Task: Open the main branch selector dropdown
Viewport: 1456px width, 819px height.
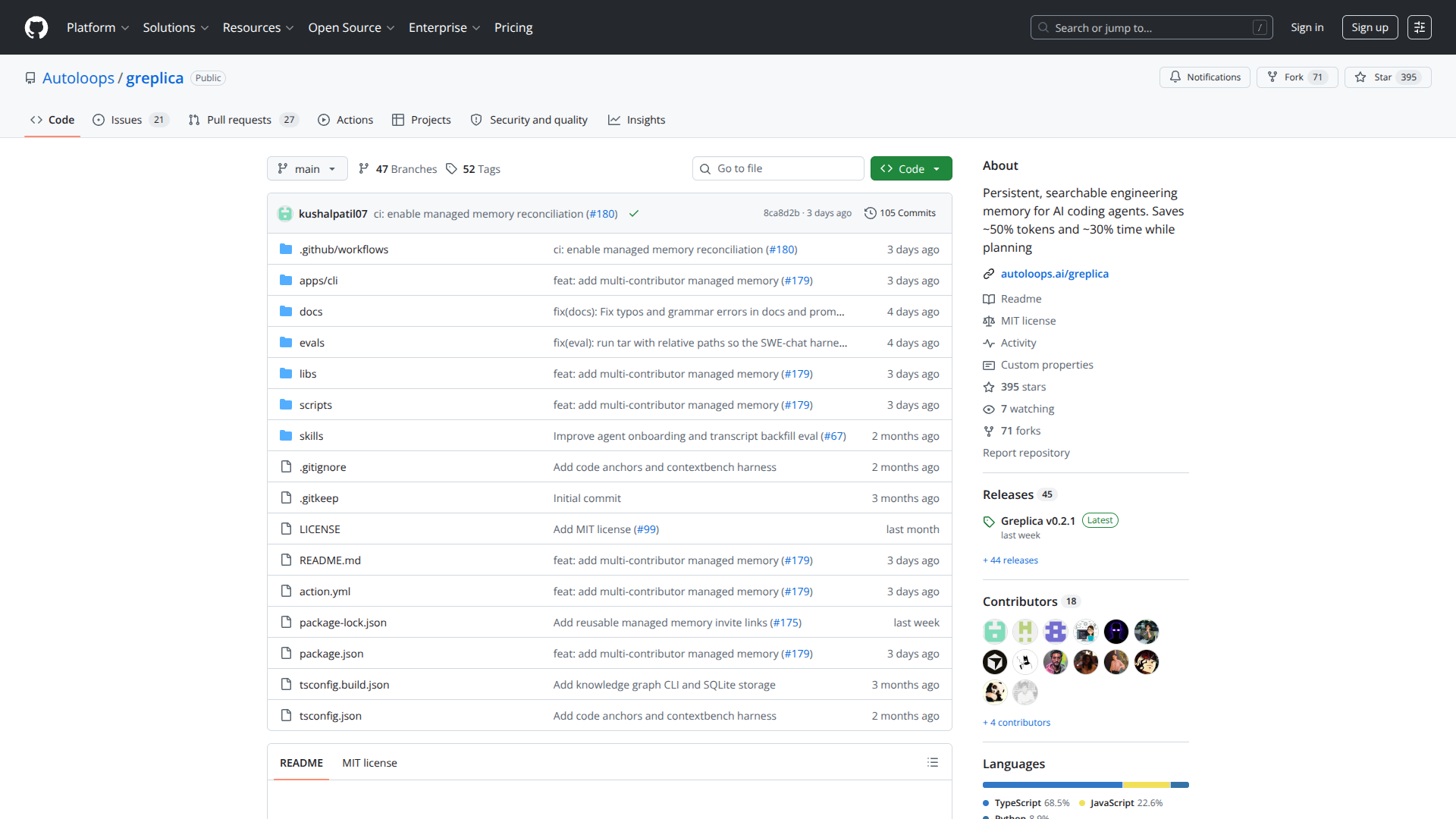Action: coord(307,168)
